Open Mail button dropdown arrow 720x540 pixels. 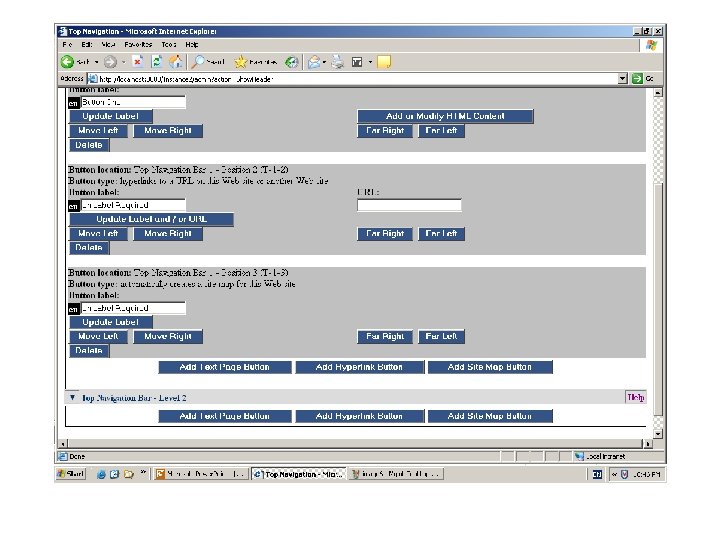coord(324,62)
